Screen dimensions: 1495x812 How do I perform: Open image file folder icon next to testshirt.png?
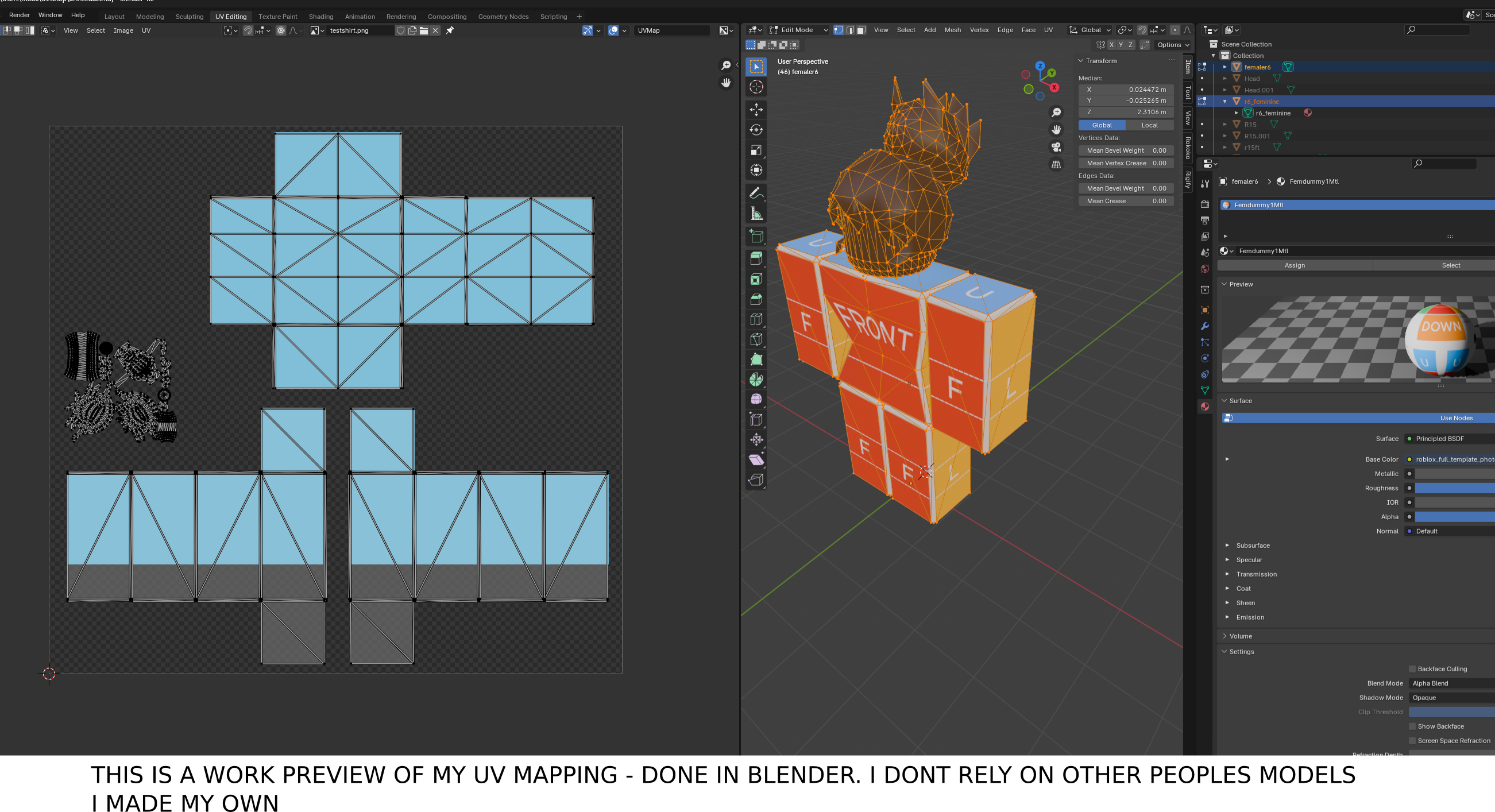point(424,30)
